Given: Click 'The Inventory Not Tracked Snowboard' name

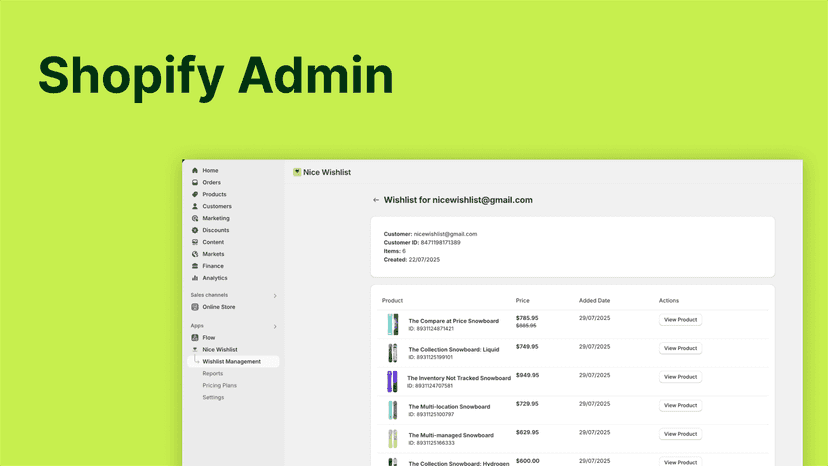Looking at the screenshot, I should (459, 378).
